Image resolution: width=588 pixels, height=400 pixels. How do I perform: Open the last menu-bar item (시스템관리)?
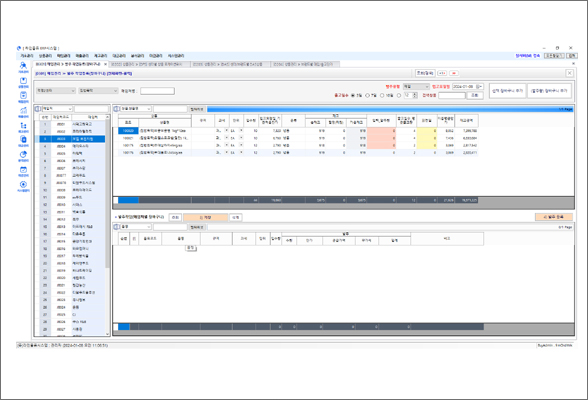(x=176, y=56)
